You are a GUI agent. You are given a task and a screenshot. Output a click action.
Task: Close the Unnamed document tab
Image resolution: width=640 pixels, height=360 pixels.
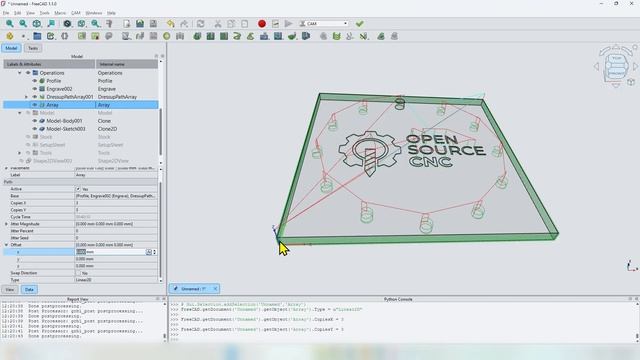click(215, 289)
